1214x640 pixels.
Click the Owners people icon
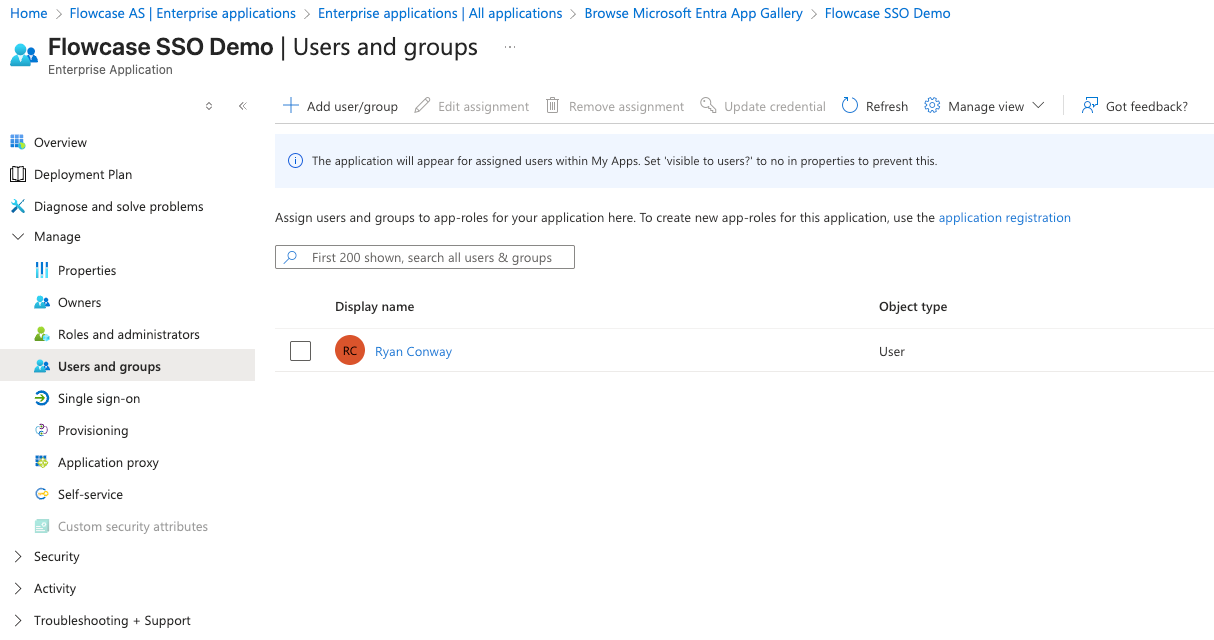41,302
